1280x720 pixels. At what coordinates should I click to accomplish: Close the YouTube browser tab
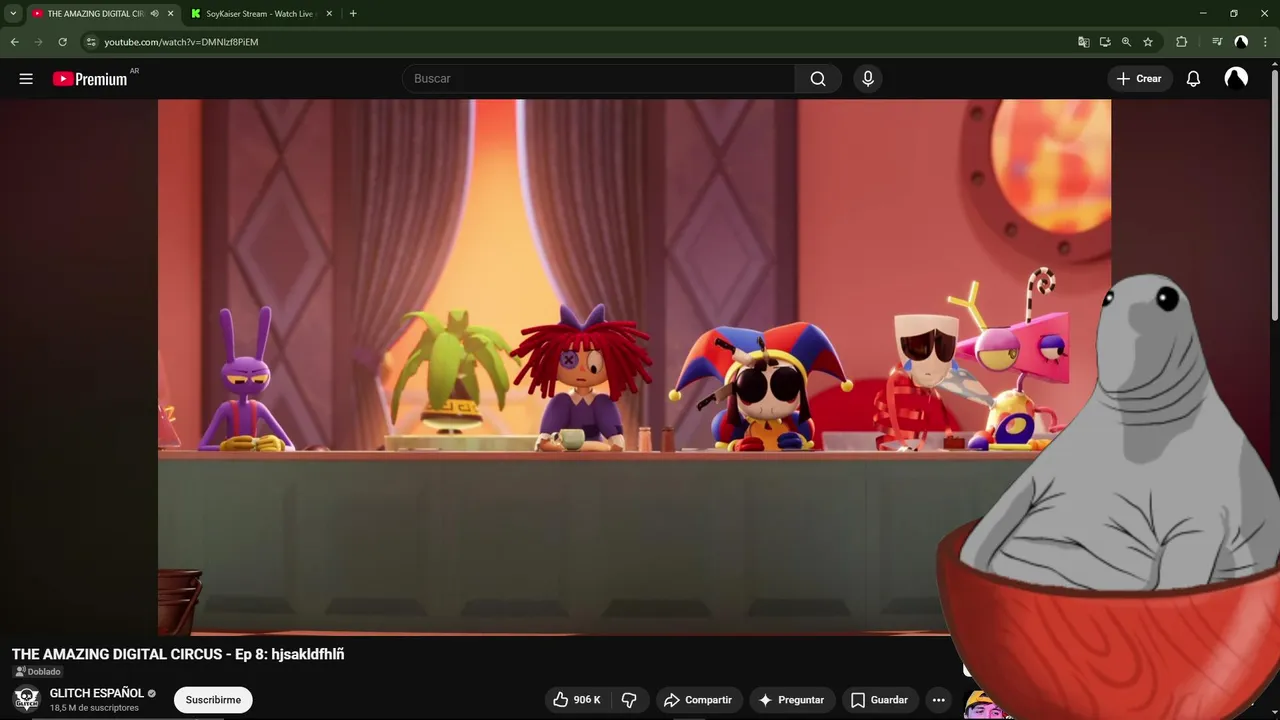pos(170,14)
